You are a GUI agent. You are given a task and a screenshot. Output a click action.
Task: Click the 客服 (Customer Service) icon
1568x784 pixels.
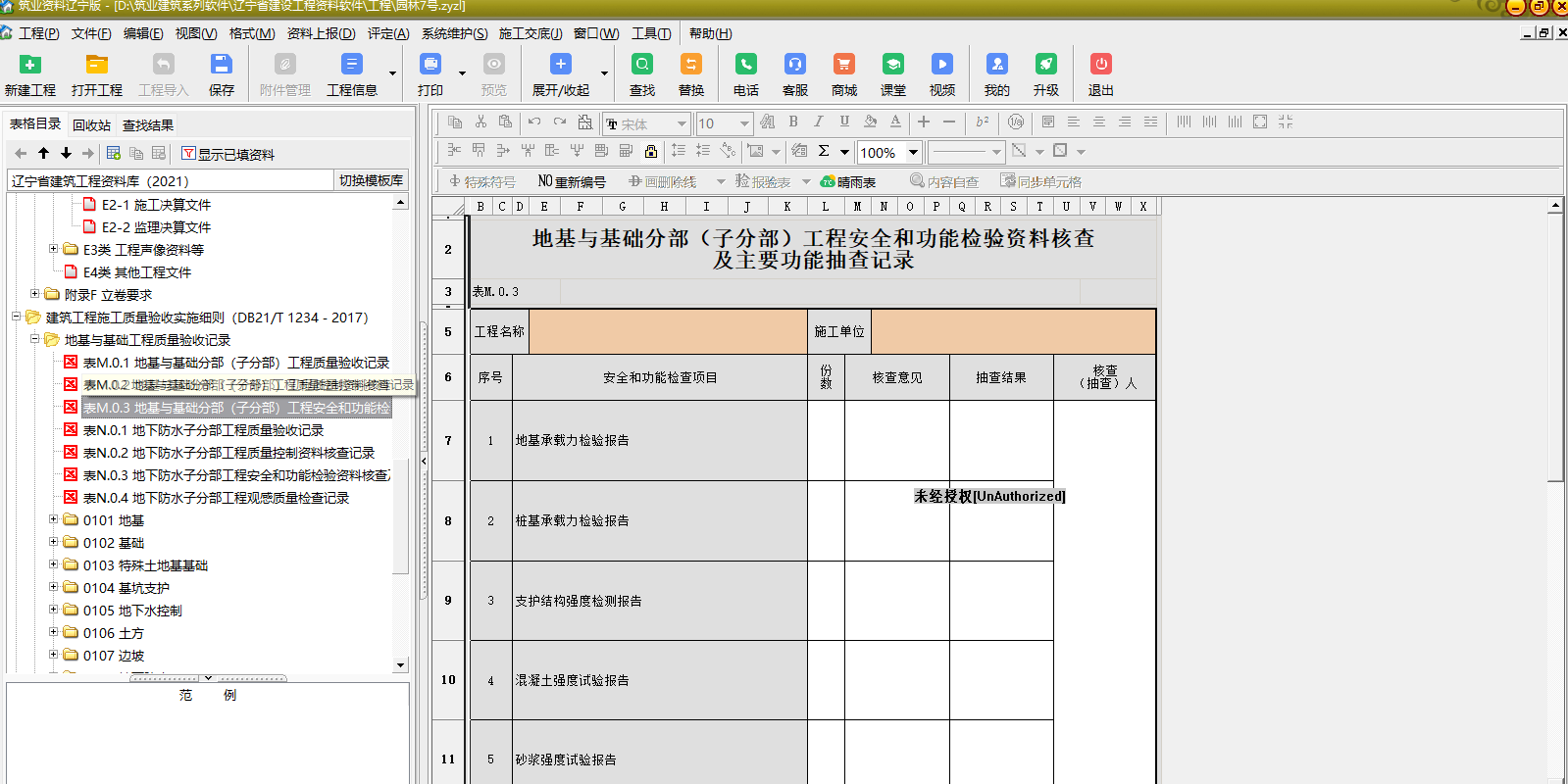click(x=795, y=74)
